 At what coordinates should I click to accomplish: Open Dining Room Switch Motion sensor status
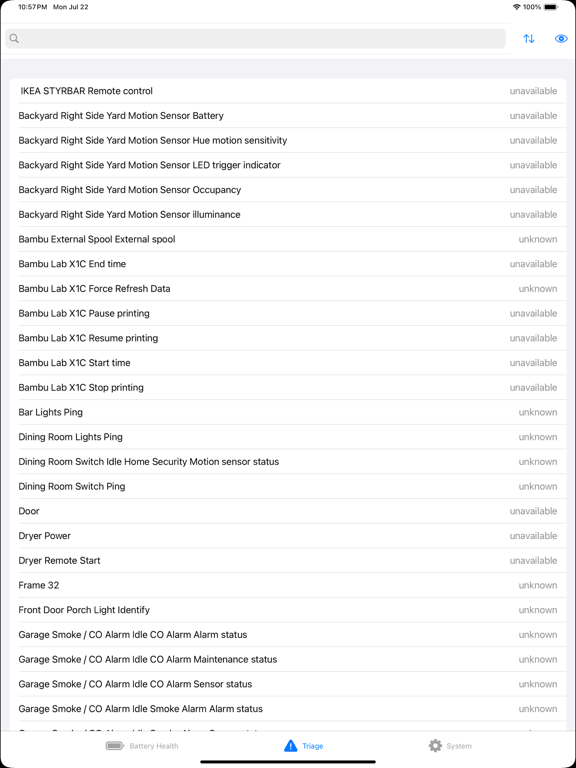click(288, 462)
